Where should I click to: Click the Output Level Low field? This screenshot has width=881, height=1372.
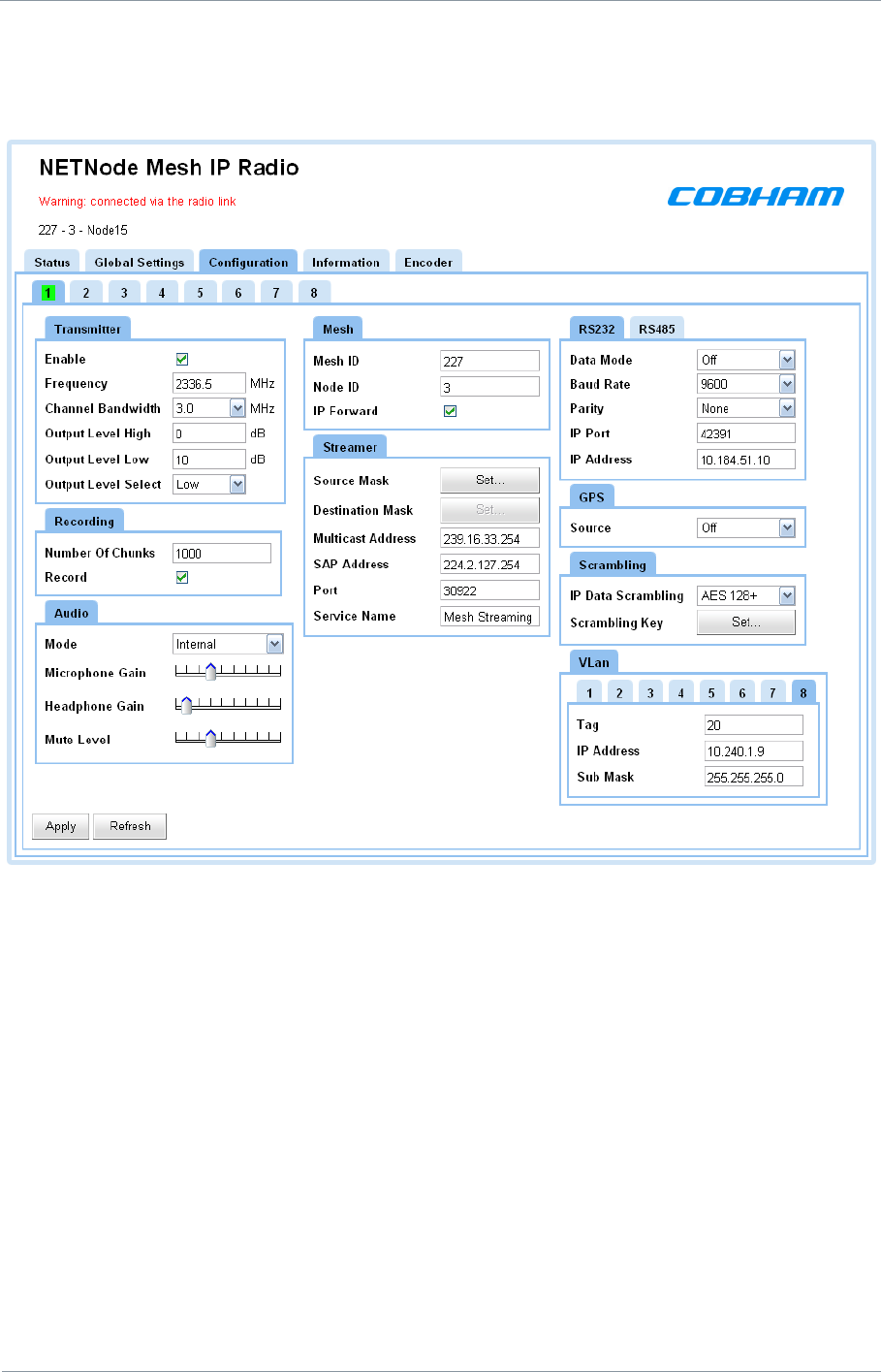209,460
